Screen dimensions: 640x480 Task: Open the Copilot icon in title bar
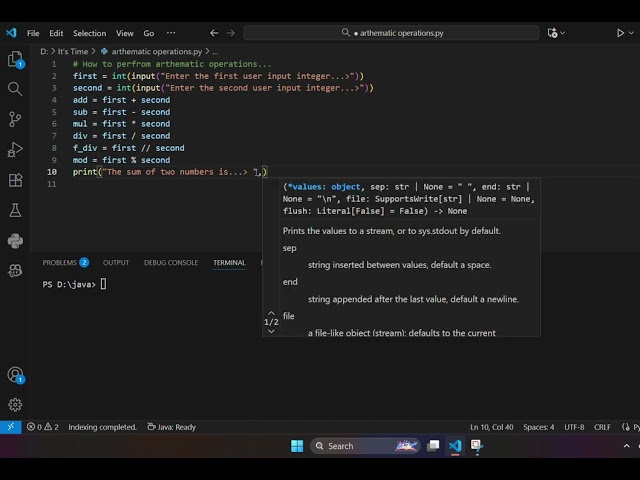tap(552, 33)
